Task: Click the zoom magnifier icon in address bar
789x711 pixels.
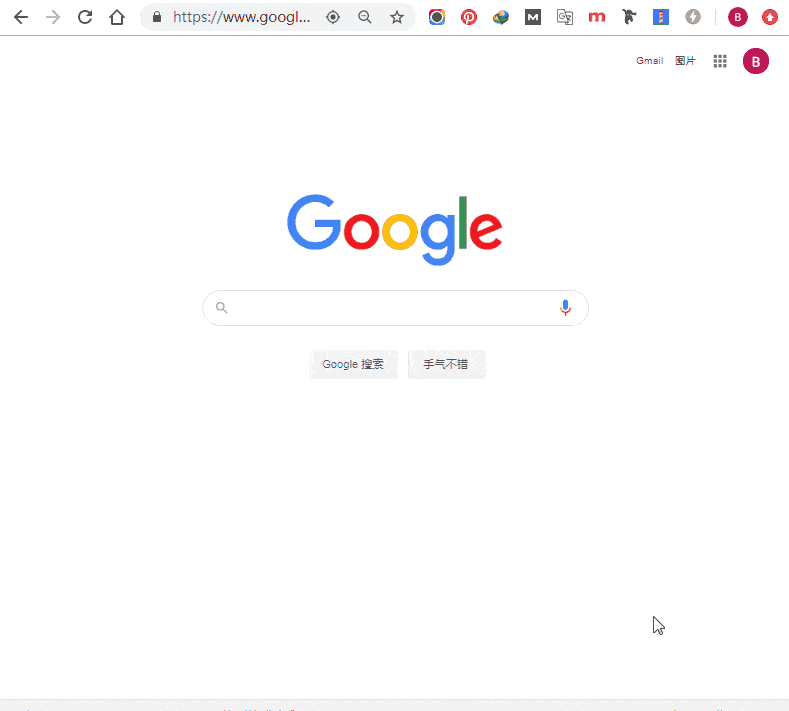Action: [365, 17]
